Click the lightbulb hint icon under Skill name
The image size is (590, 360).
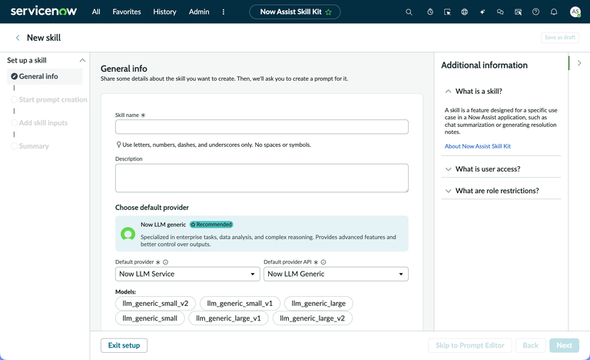click(118, 144)
